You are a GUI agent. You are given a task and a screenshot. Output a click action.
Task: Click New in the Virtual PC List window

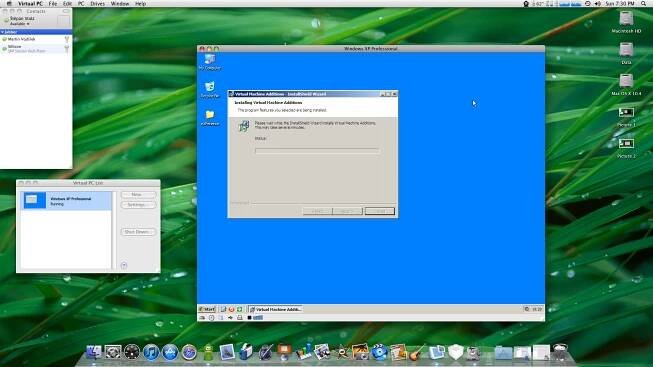[138, 195]
